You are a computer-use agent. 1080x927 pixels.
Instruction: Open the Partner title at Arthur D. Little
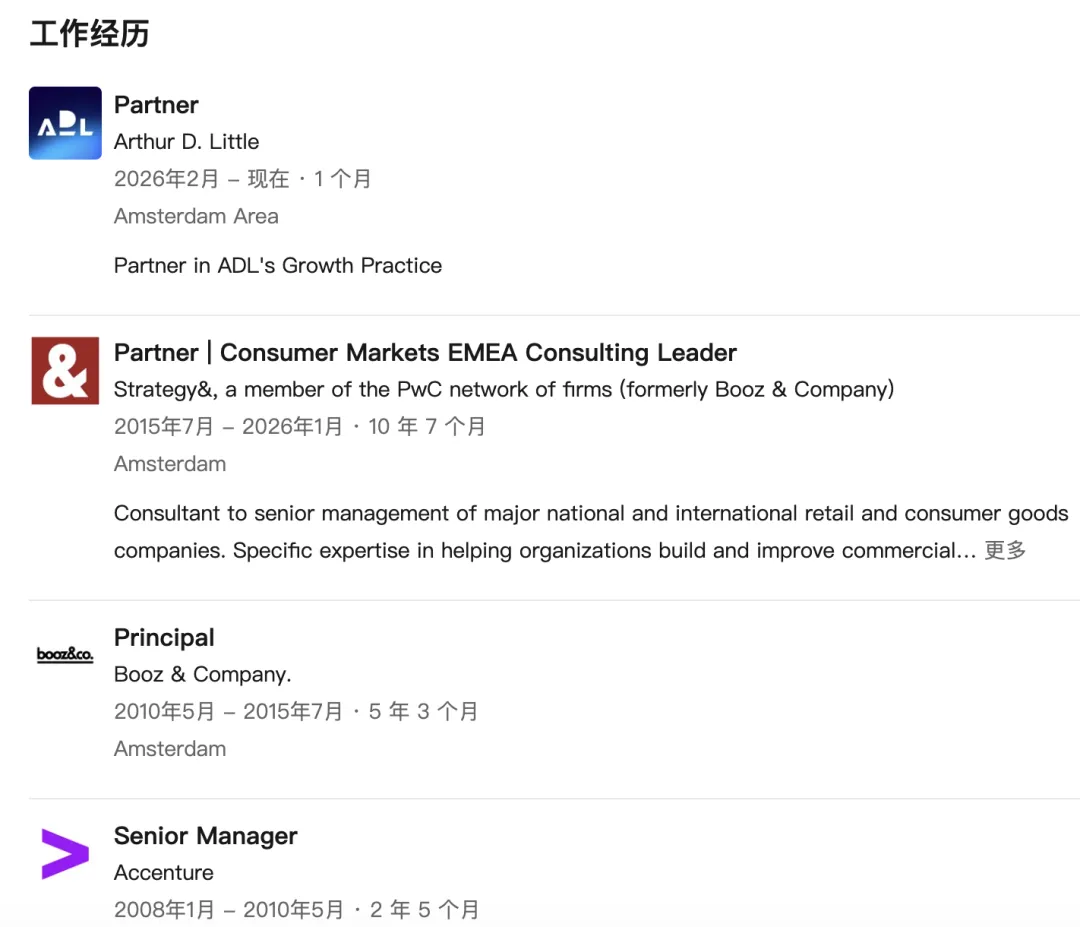156,105
